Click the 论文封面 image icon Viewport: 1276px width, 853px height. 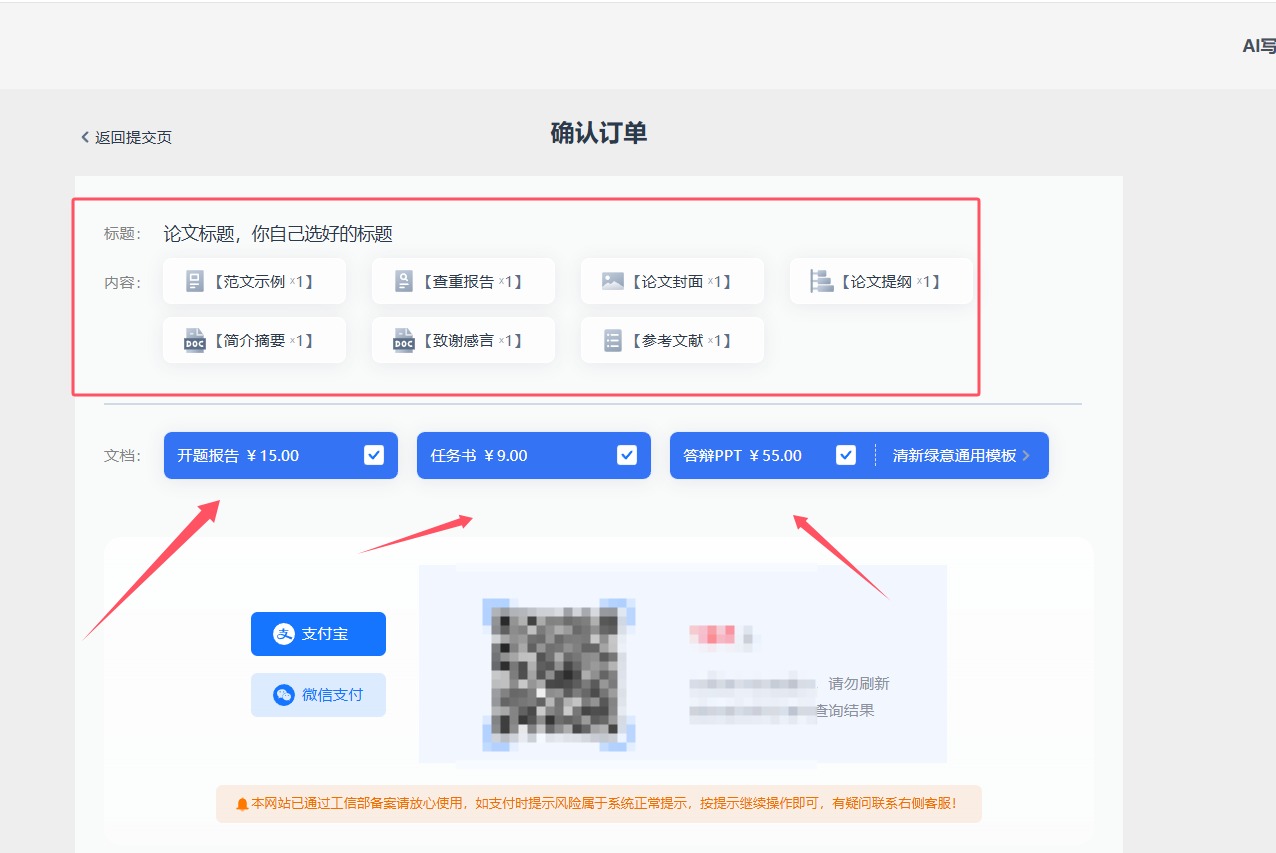[613, 282]
